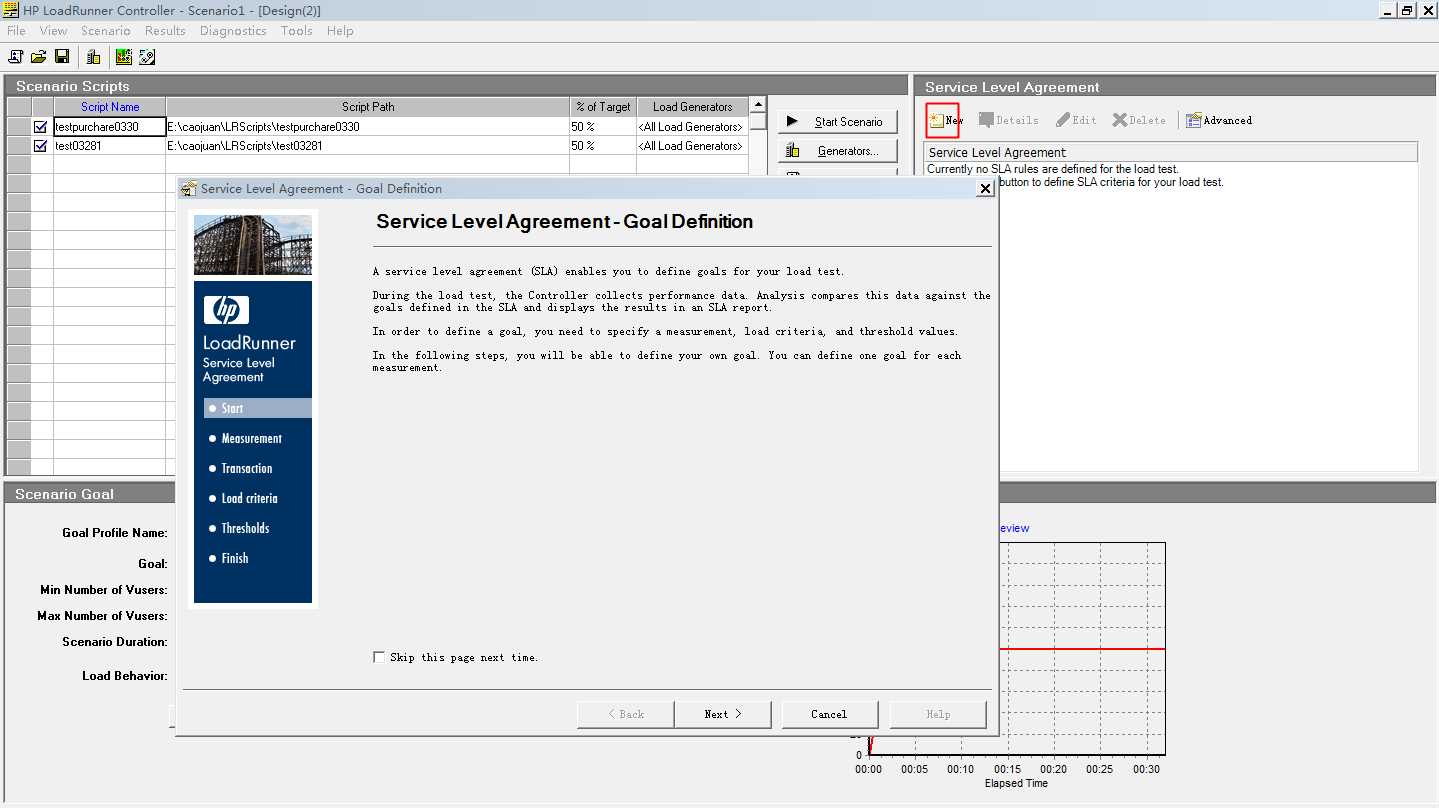Viewport: 1439px width, 808px height.
Task: Click the Edit pencil icon in SLA toolbar
Action: point(1063,120)
